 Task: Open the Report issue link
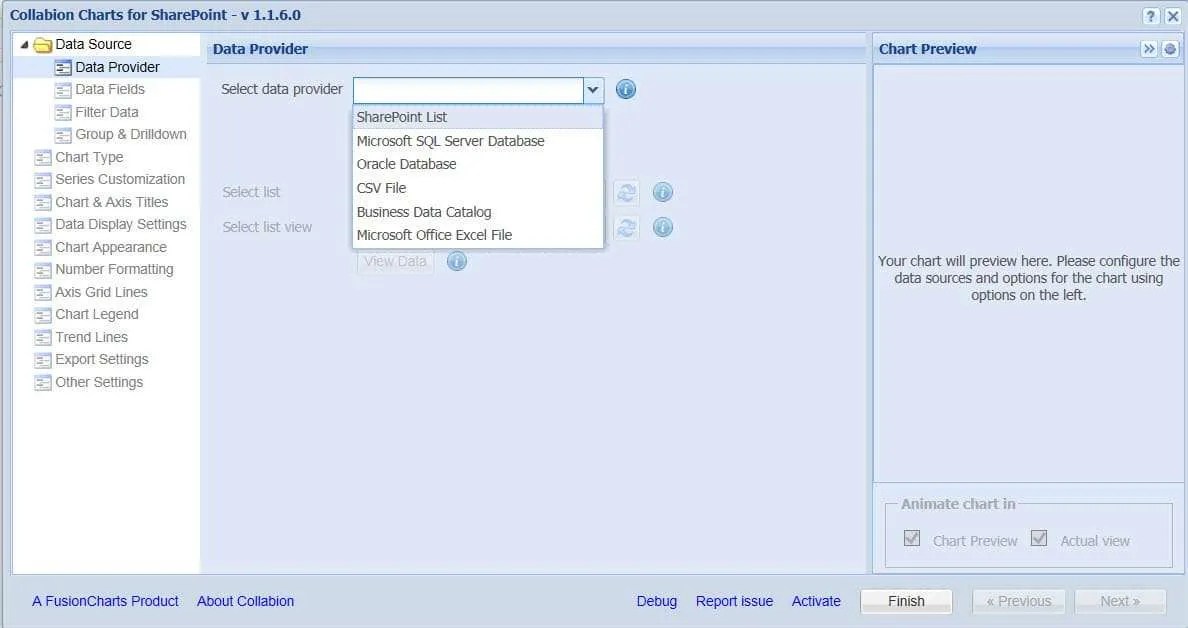tap(734, 601)
